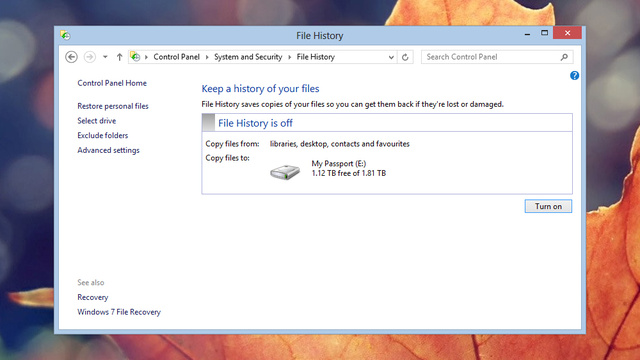
Task: Click the File History title bar icon
Action: coord(65,36)
